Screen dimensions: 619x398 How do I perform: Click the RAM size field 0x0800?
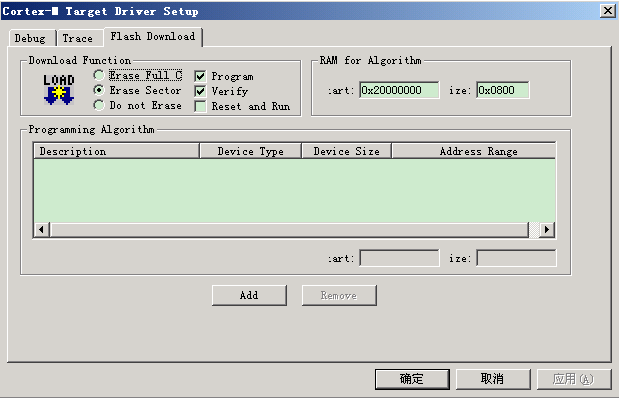pyautogui.click(x=503, y=90)
